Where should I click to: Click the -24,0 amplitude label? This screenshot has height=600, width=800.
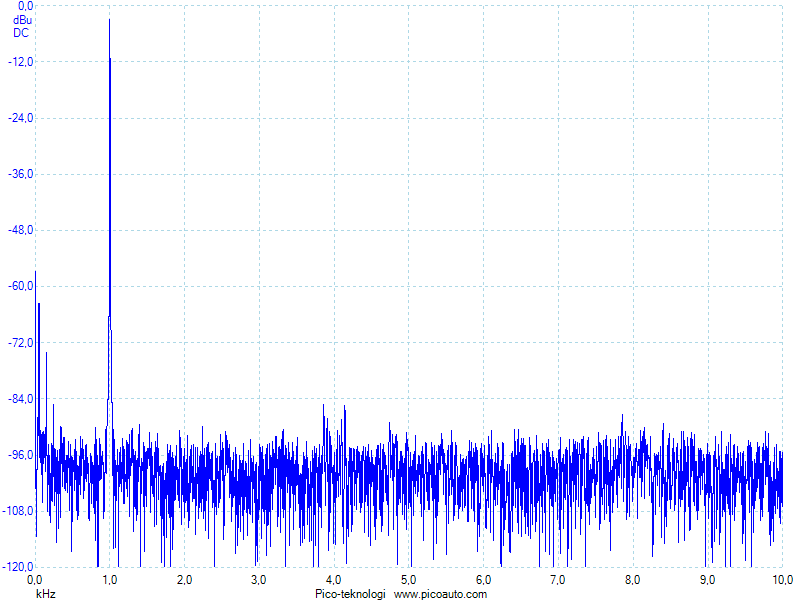21,118
